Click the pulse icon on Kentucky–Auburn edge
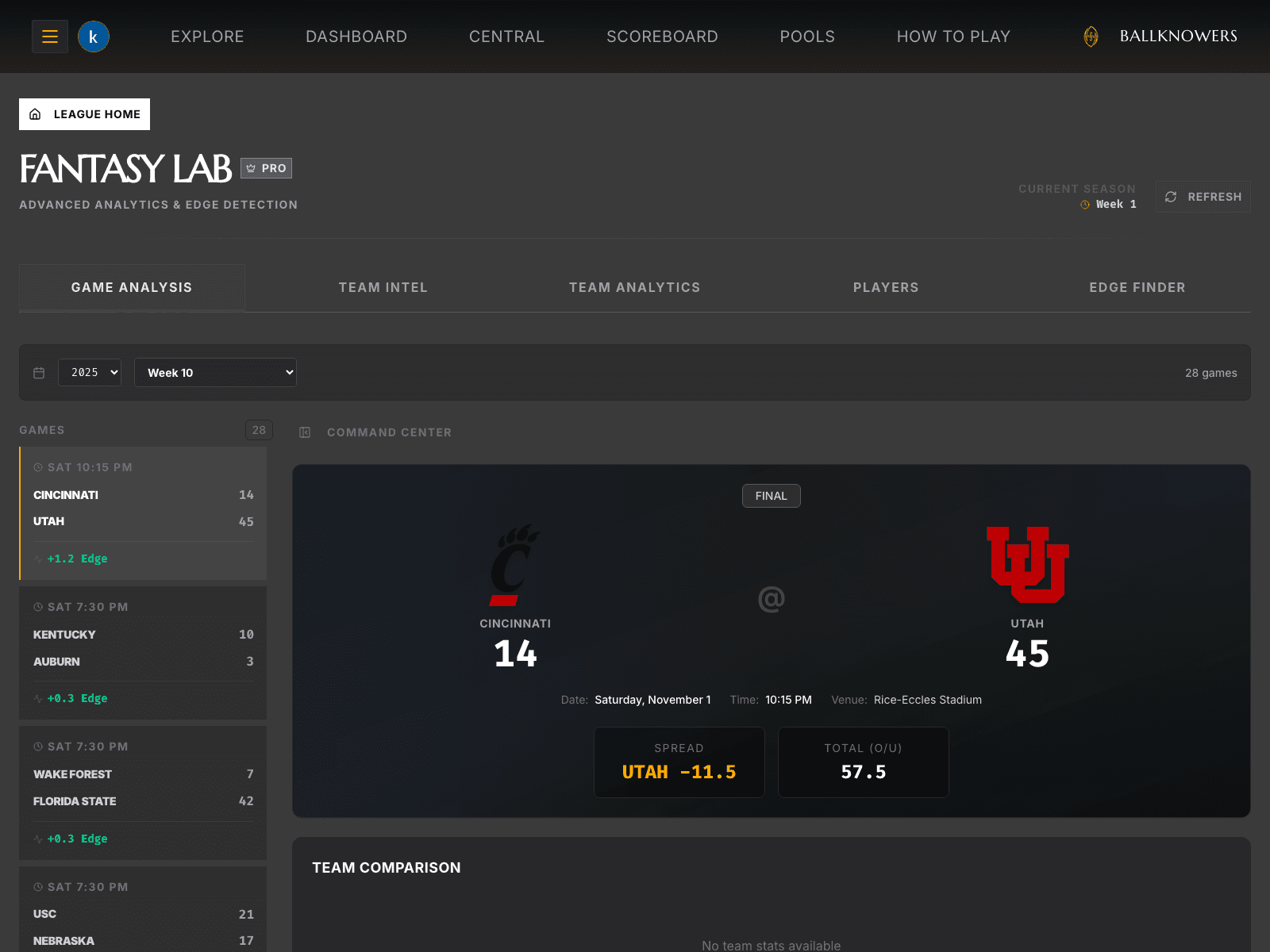This screenshot has height=952, width=1270. pos(38,699)
